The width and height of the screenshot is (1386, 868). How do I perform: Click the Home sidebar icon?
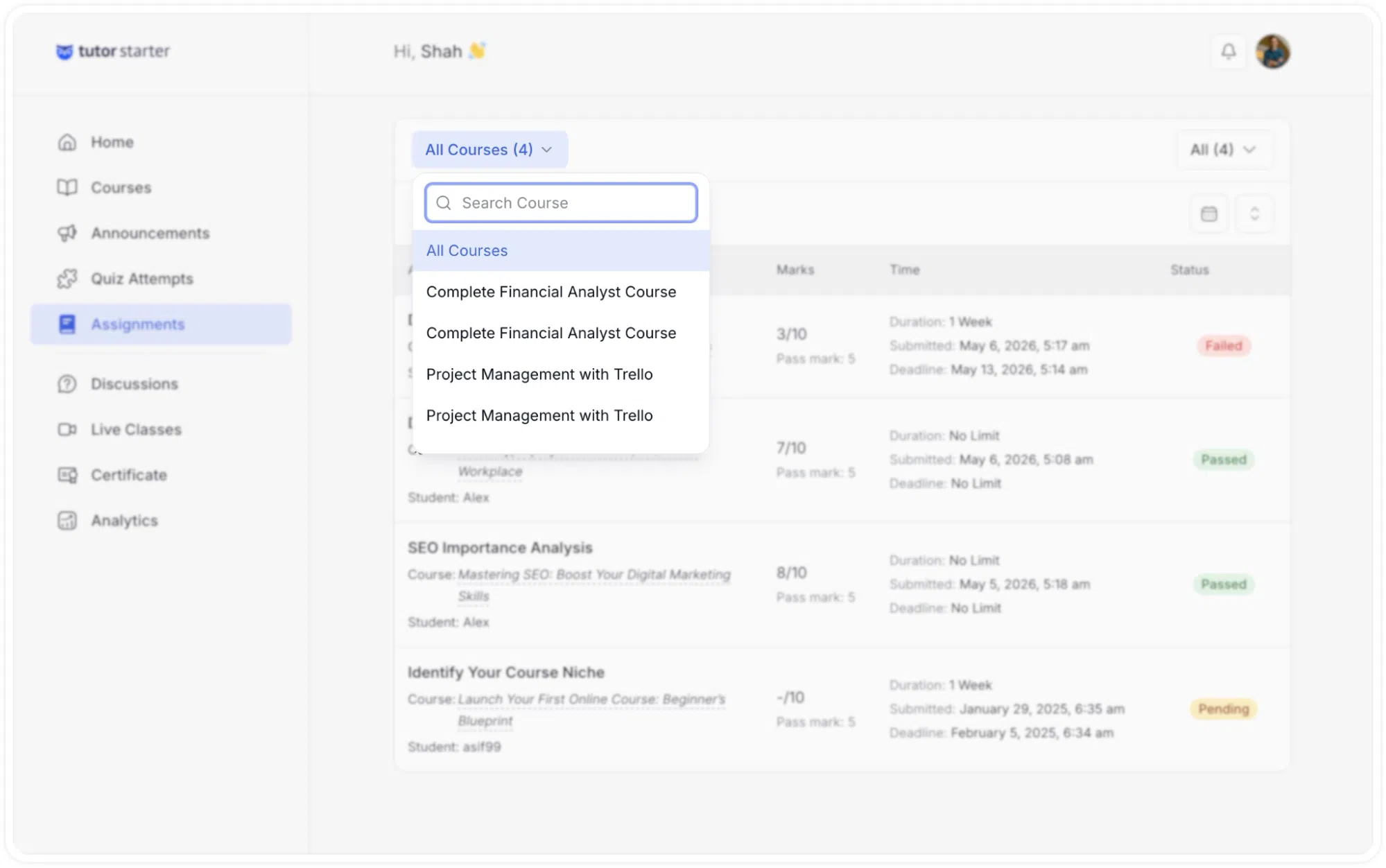pos(67,142)
